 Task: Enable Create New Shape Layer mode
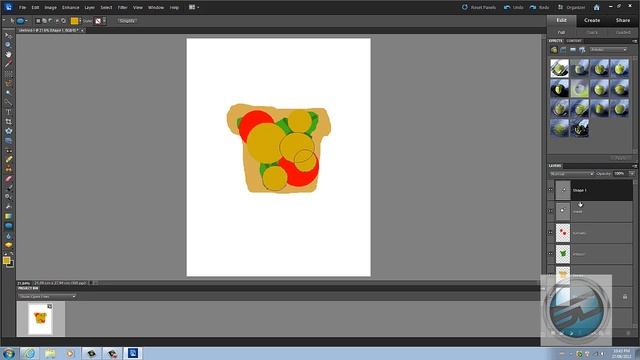point(38,20)
